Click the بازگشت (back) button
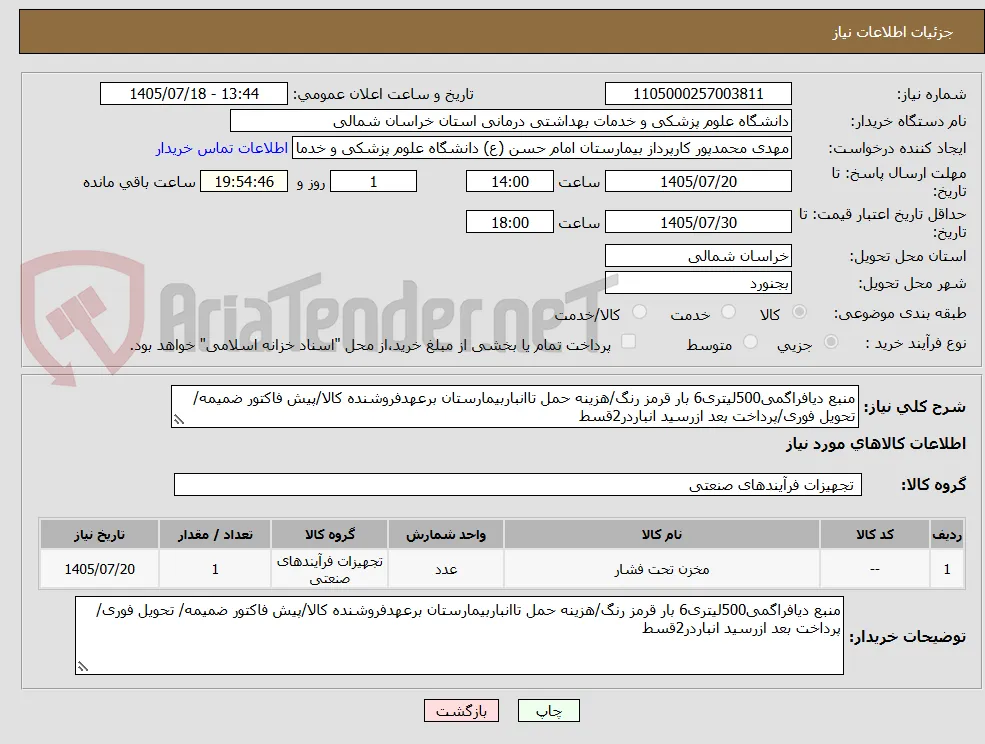Viewport: 985px width, 744px height. coord(461,711)
